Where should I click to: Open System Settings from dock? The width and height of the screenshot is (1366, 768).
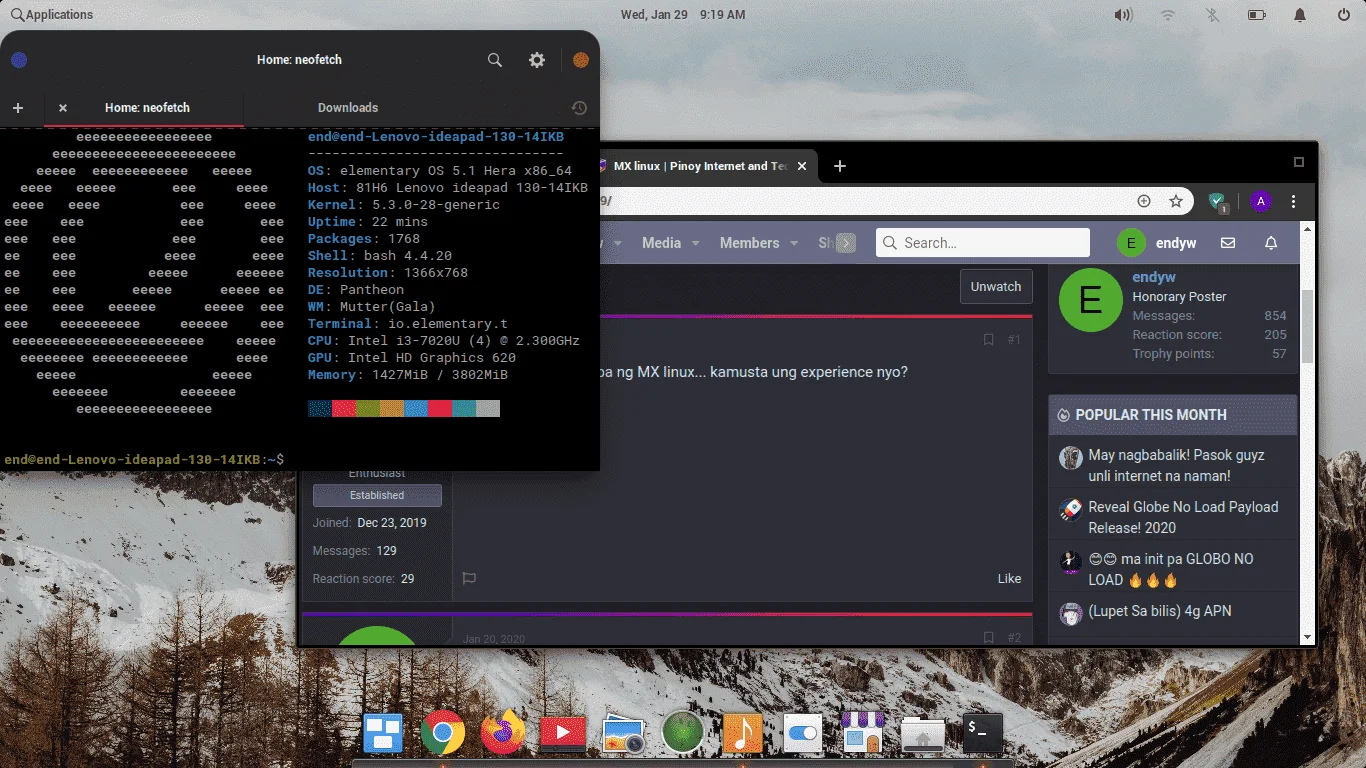803,734
